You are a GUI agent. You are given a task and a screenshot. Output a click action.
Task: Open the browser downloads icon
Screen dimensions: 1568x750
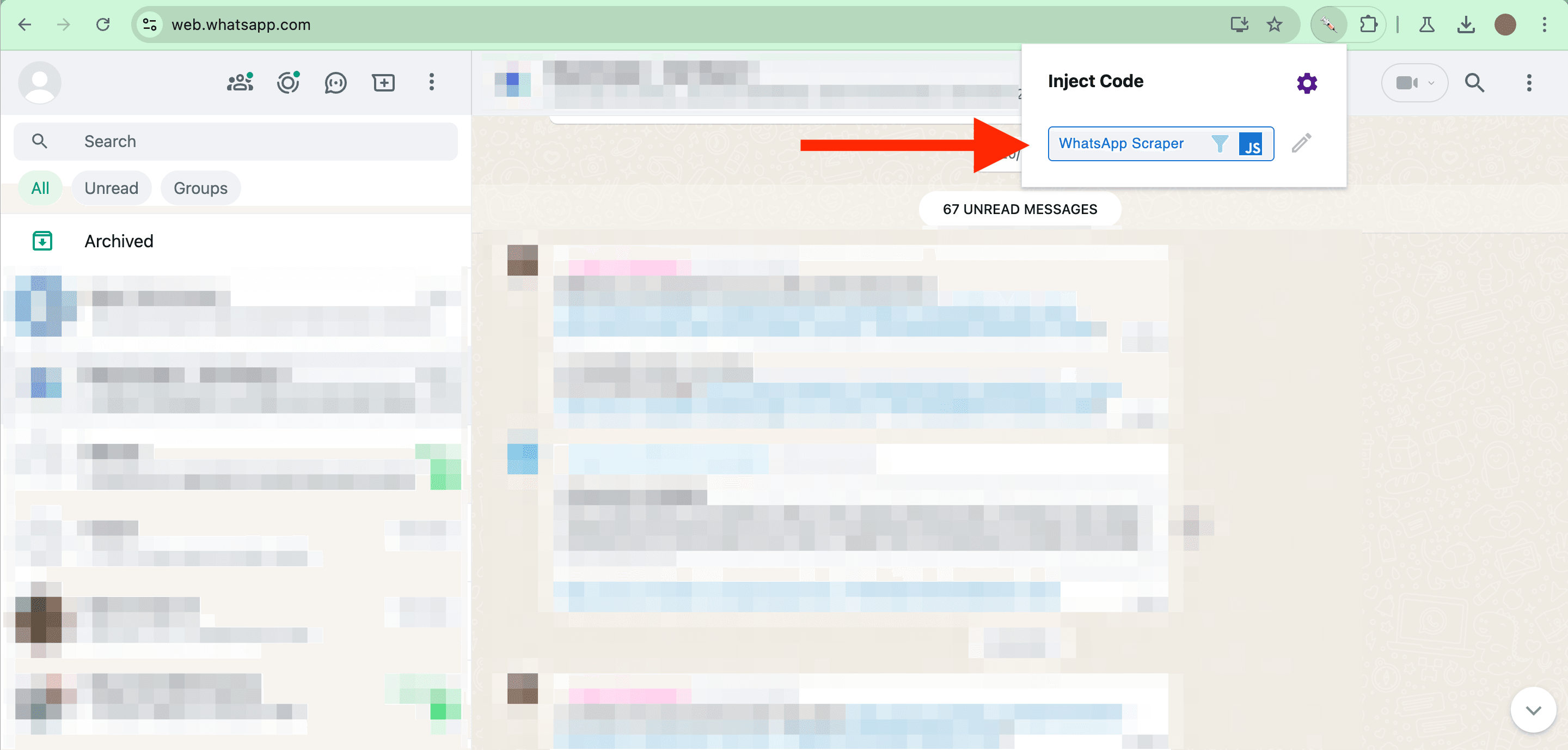point(1466,25)
